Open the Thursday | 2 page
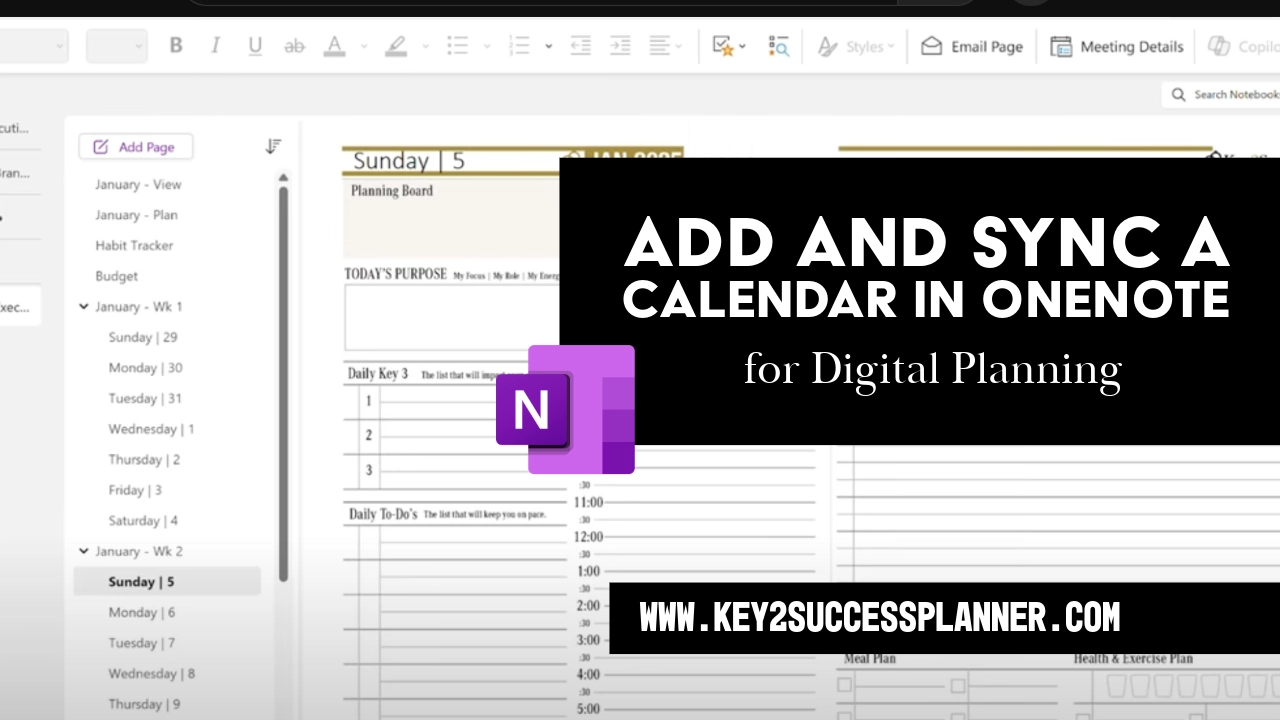 [x=144, y=459]
